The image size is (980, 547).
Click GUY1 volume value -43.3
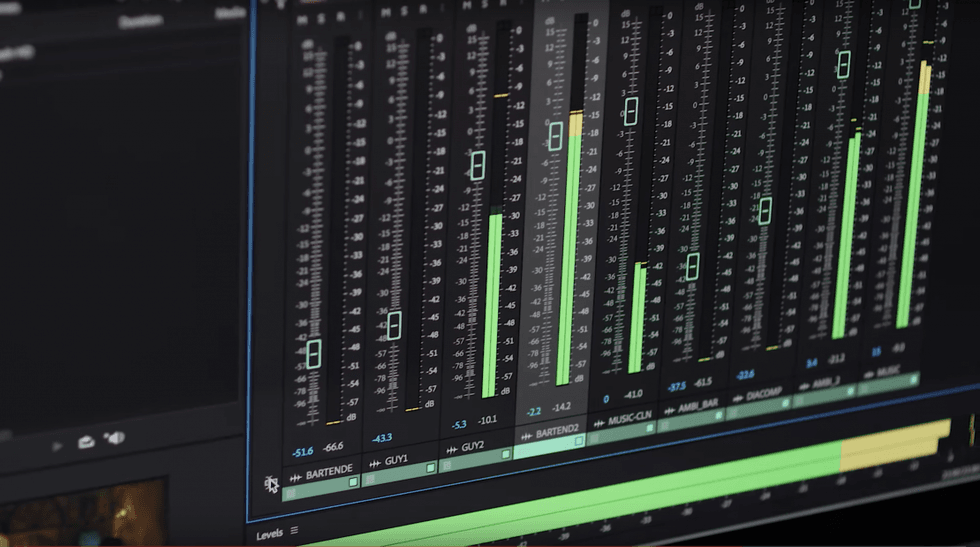[x=382, y=439]
